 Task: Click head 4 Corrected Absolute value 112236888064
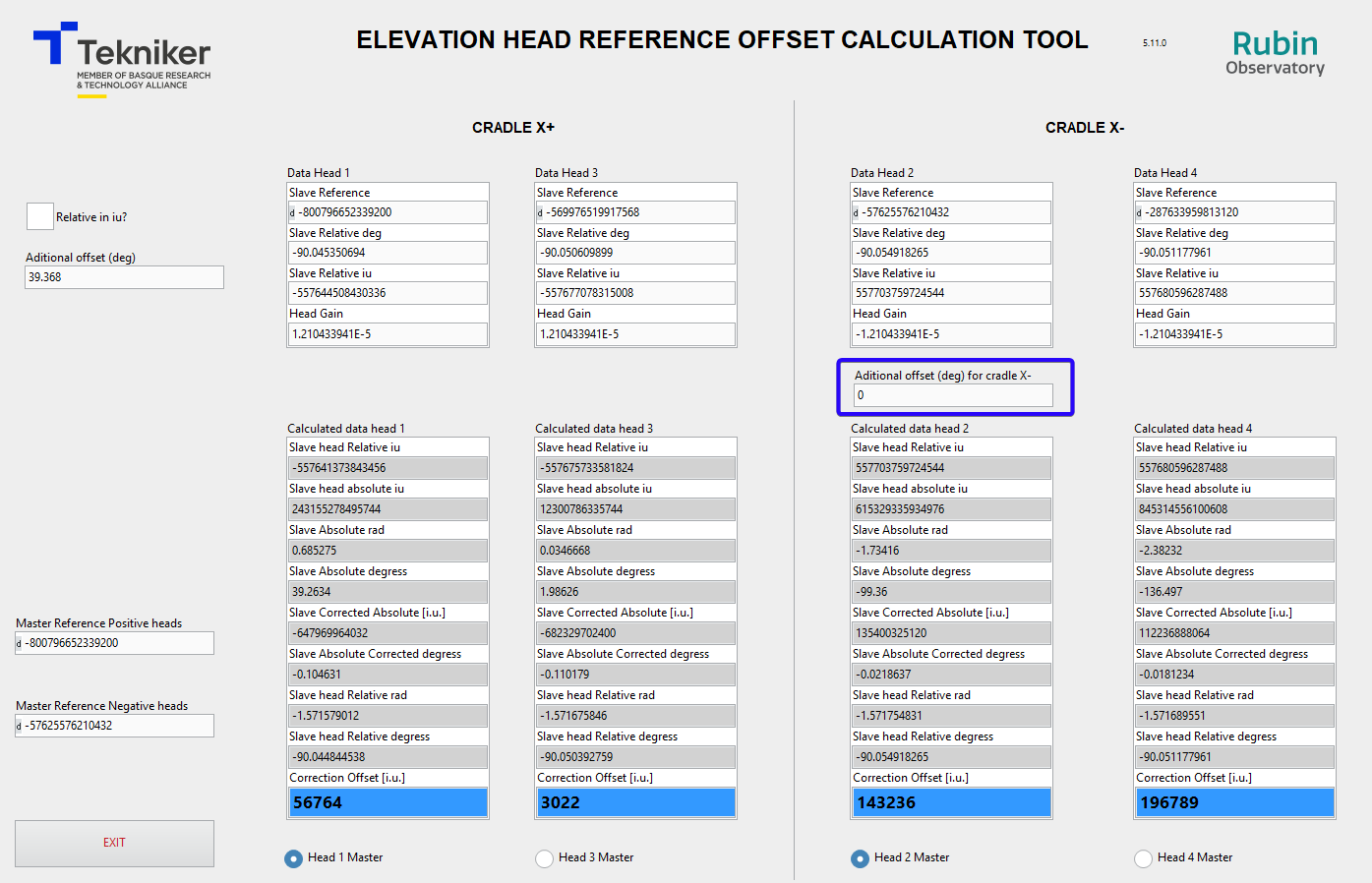(x=1234, y=633)
